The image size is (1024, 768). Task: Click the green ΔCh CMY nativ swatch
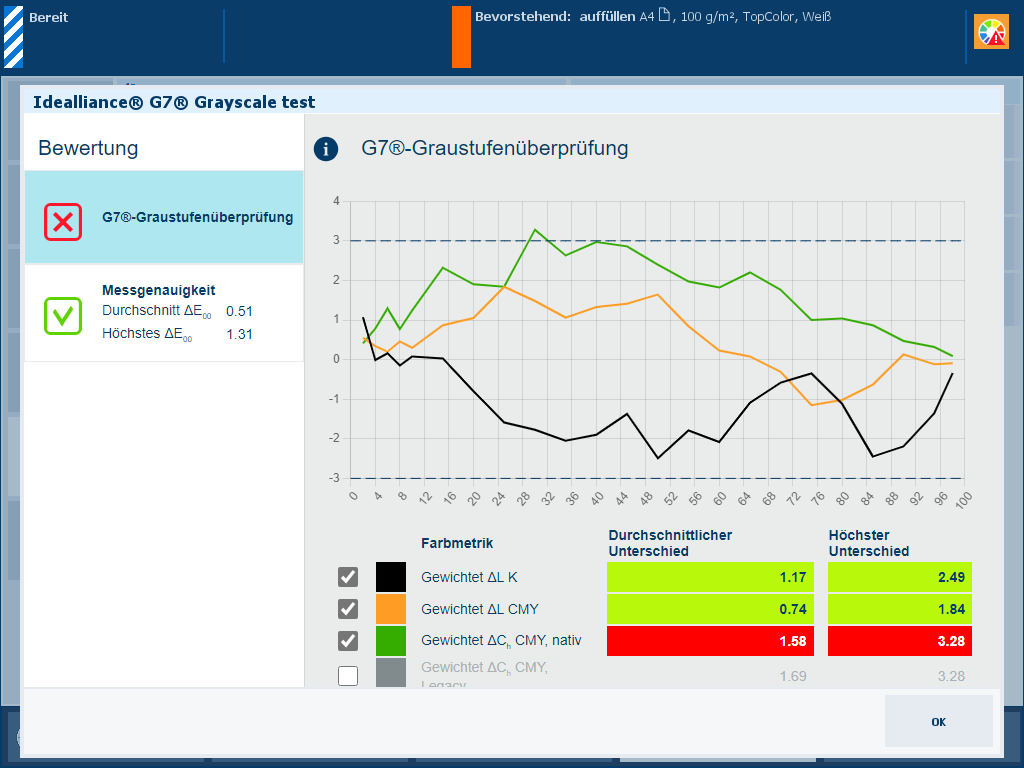(391, 641)
